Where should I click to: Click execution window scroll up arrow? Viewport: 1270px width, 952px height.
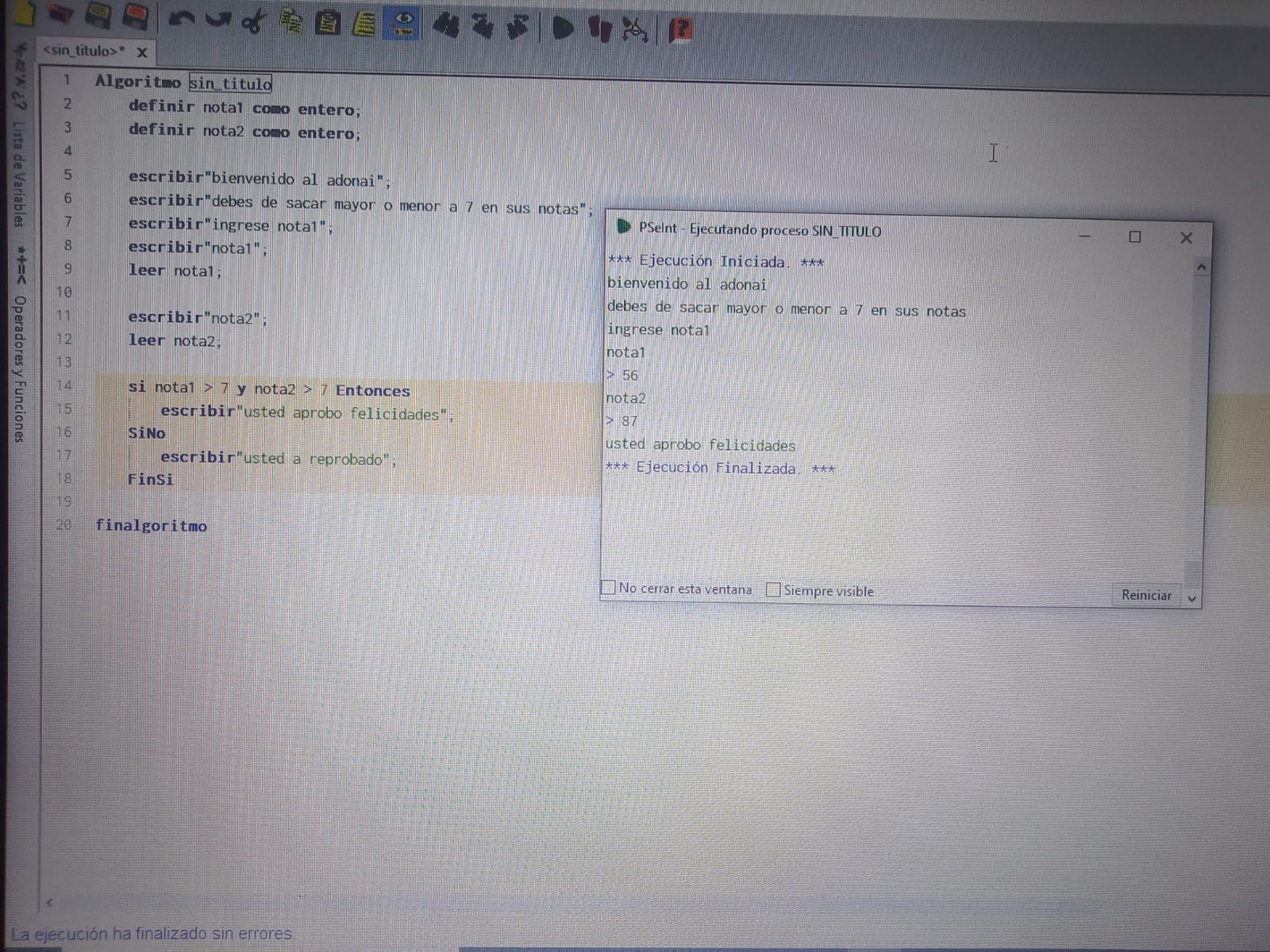point(1201,267)
